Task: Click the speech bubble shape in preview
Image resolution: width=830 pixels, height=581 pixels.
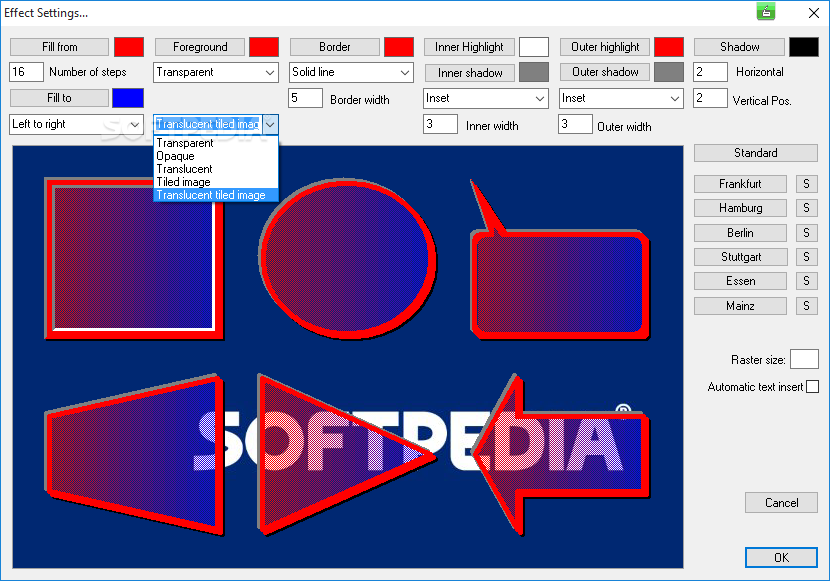Action: (x=559, y=286)
